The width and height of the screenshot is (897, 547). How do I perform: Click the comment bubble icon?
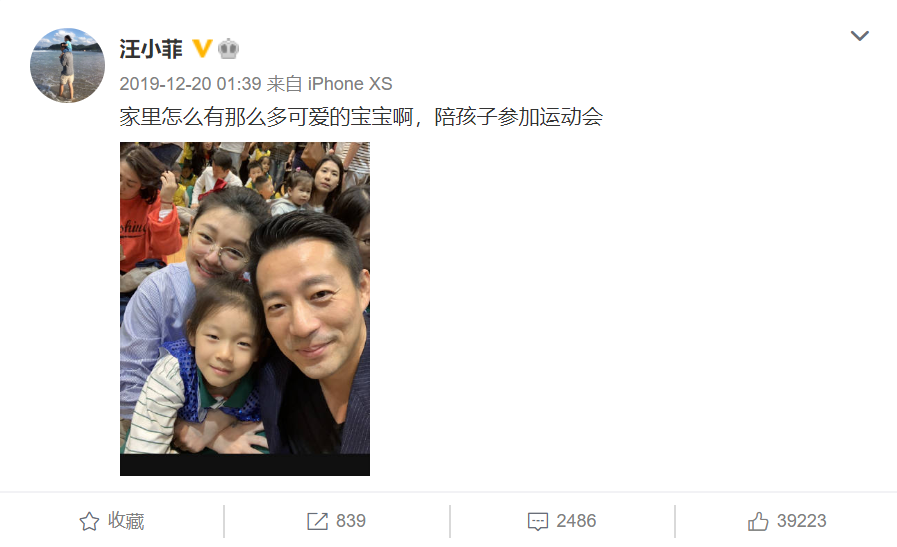[x=538, y=522]
